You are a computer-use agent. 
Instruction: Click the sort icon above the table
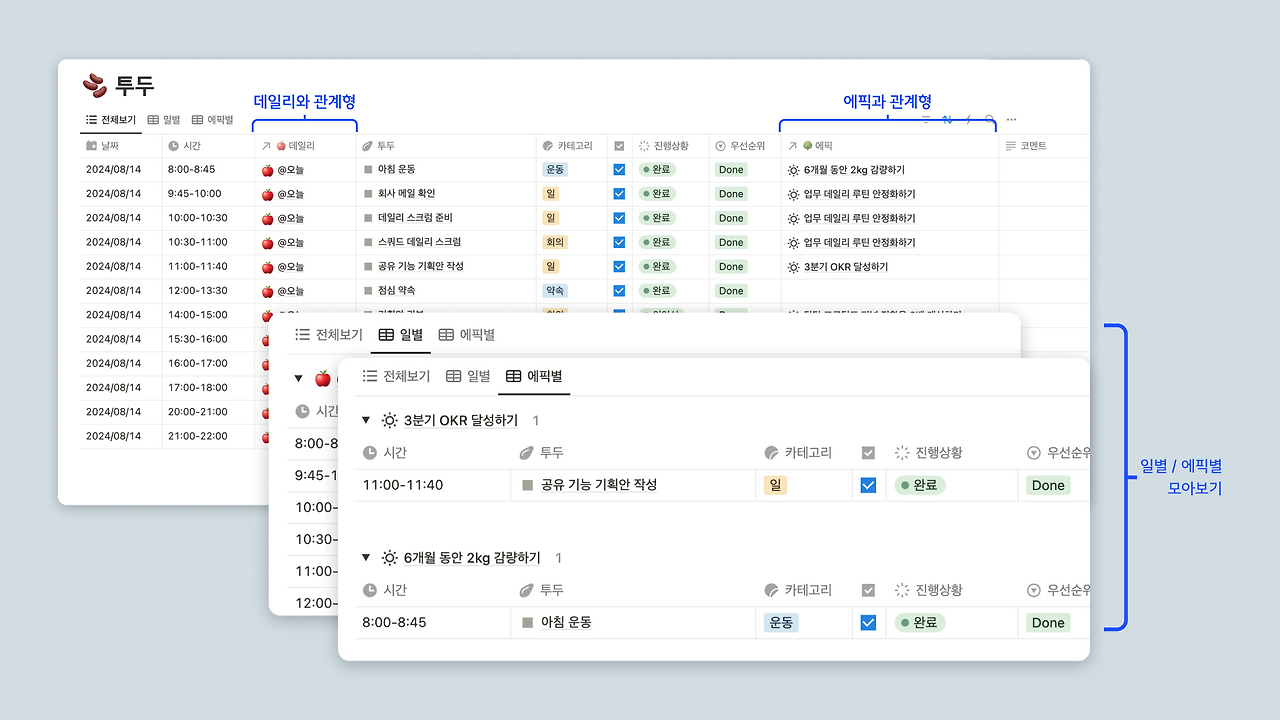coord(947,120)
